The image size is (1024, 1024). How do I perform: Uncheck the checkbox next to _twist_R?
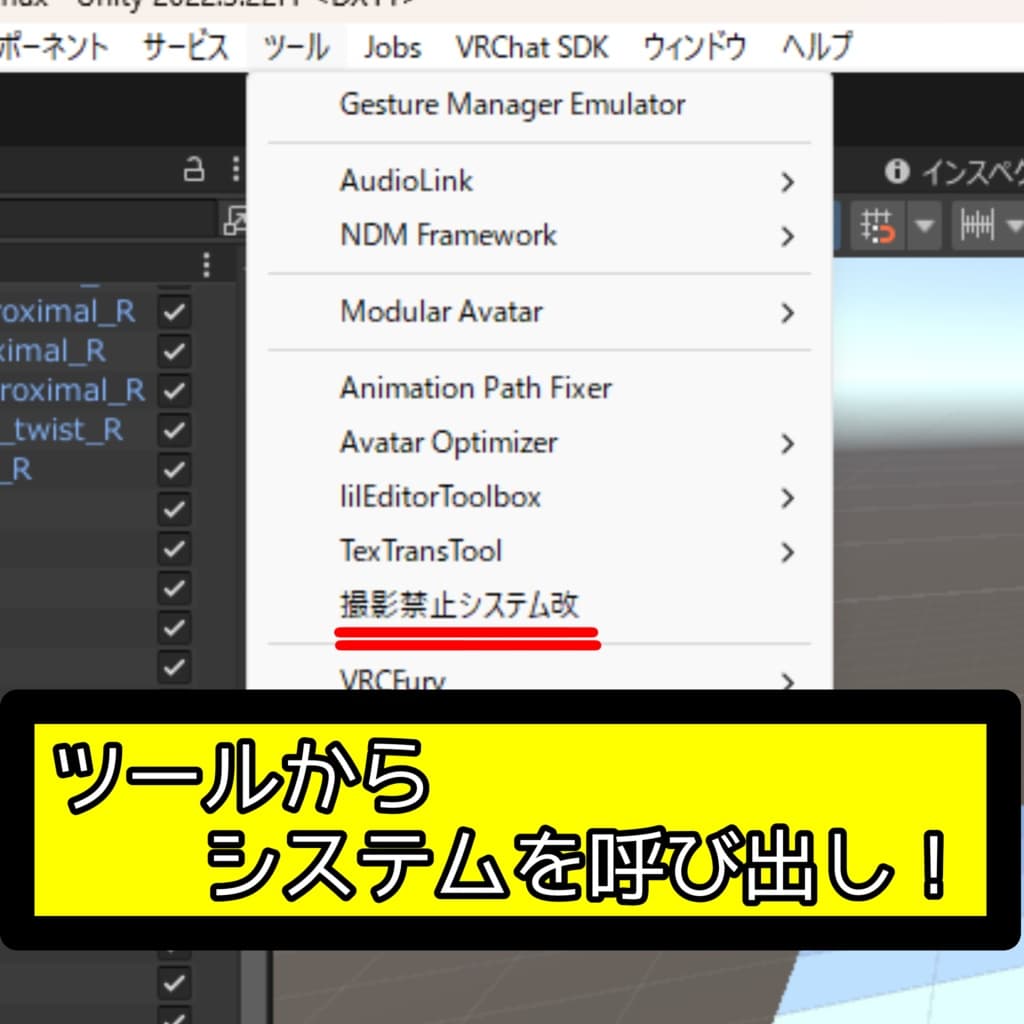click(174, 430)
